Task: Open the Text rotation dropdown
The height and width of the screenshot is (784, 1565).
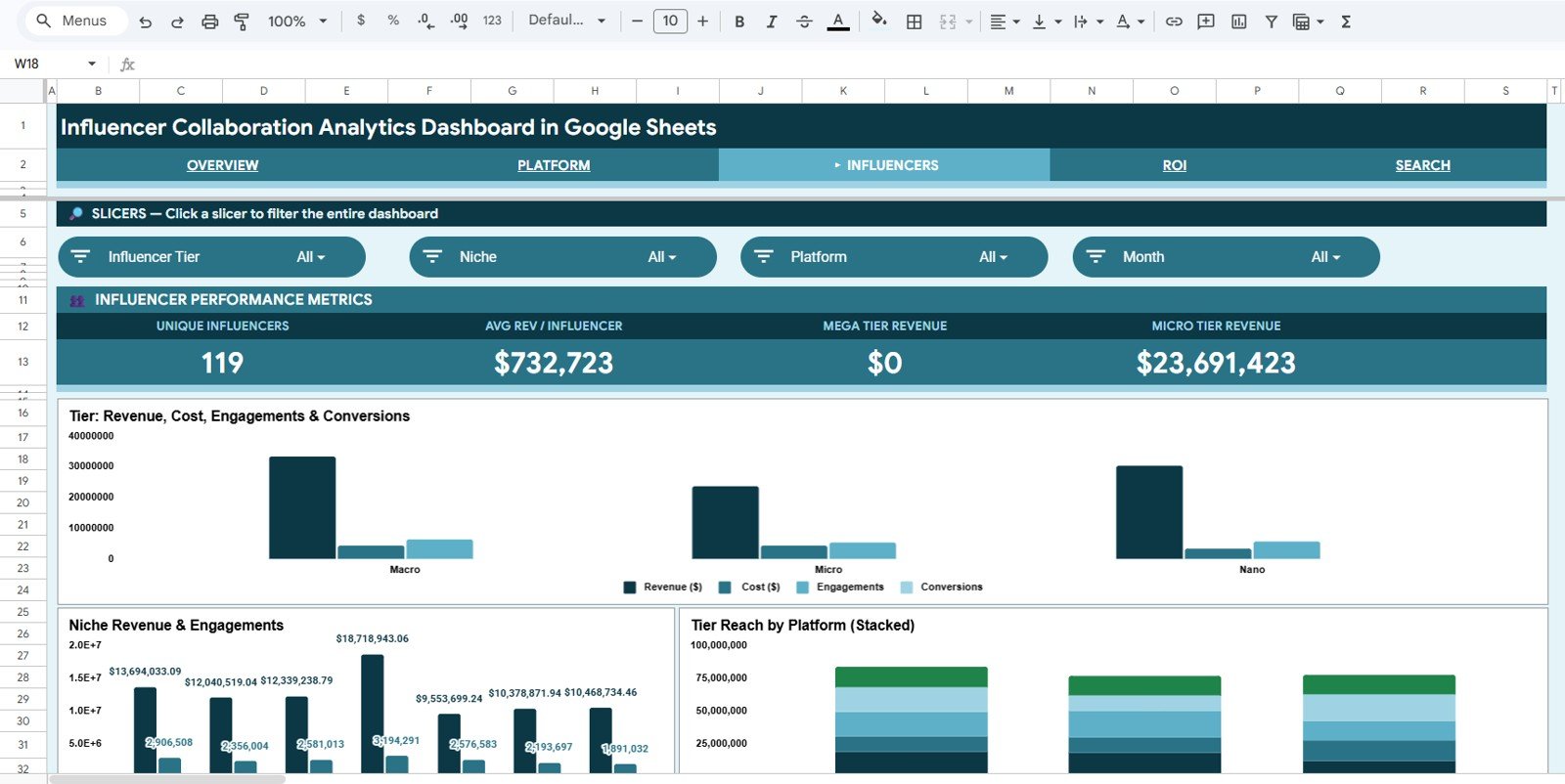Action: [1130, 22]
